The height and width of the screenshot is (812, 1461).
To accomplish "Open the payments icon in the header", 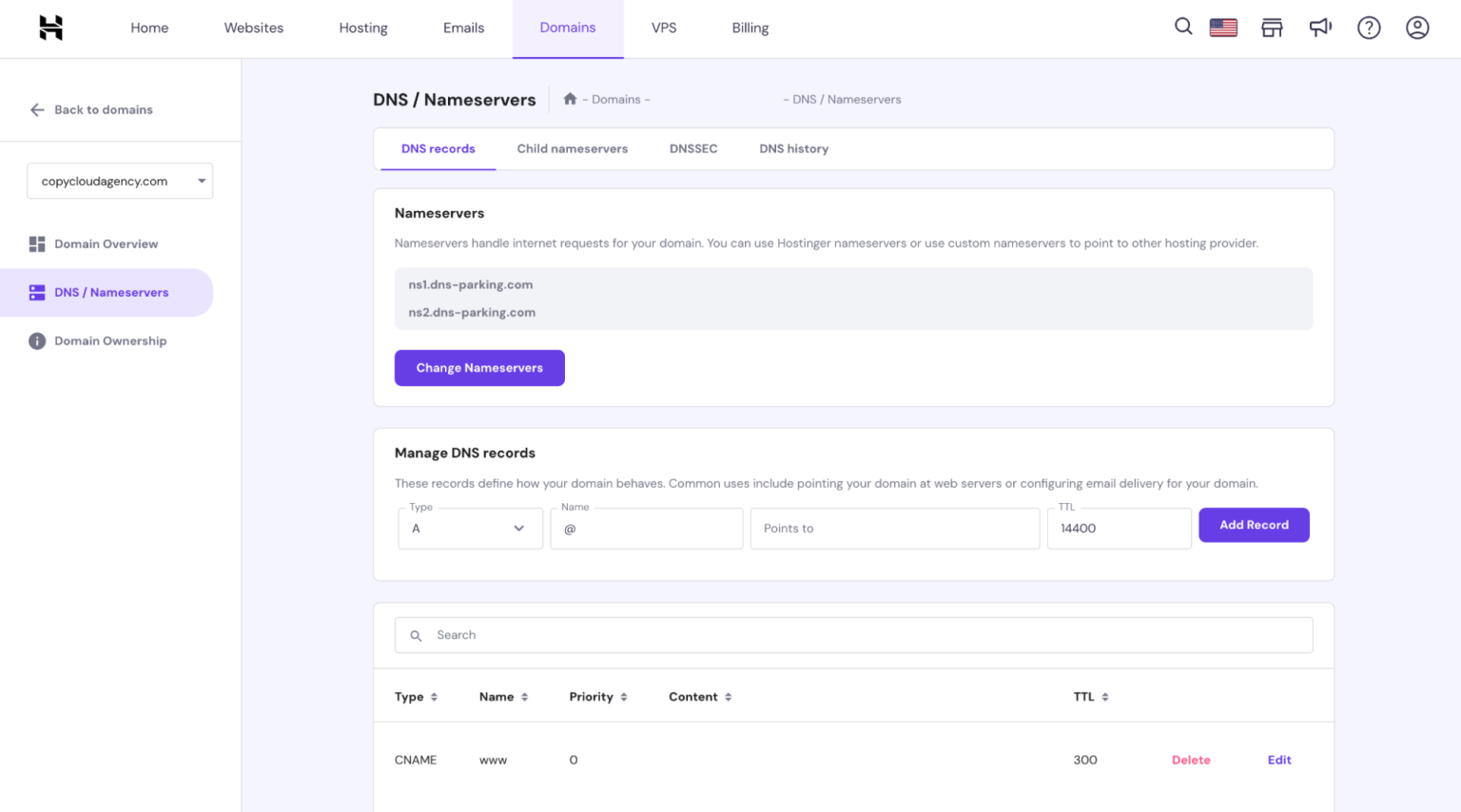I will click(1272, 28).
